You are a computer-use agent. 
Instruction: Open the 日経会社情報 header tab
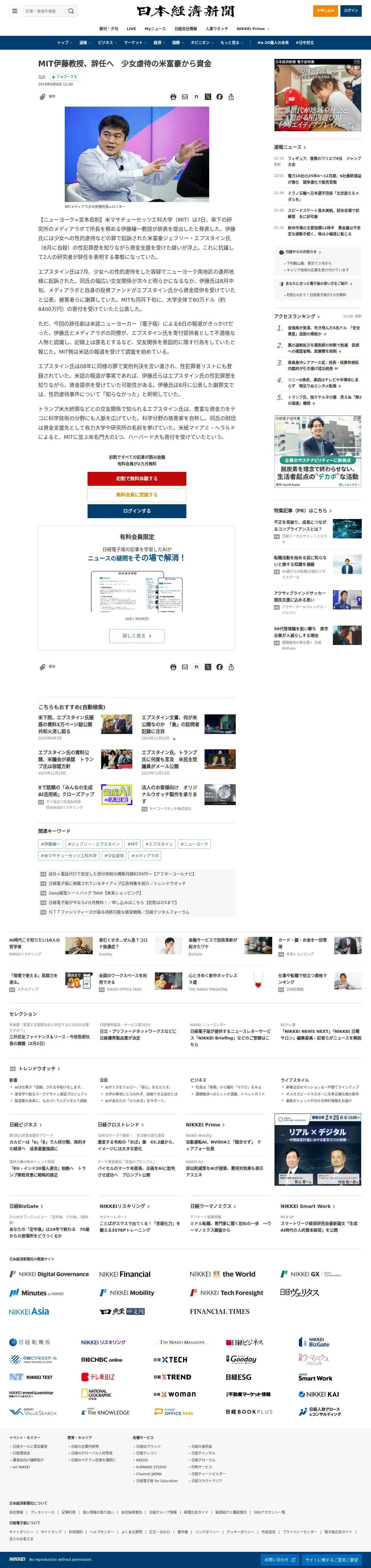185,29
